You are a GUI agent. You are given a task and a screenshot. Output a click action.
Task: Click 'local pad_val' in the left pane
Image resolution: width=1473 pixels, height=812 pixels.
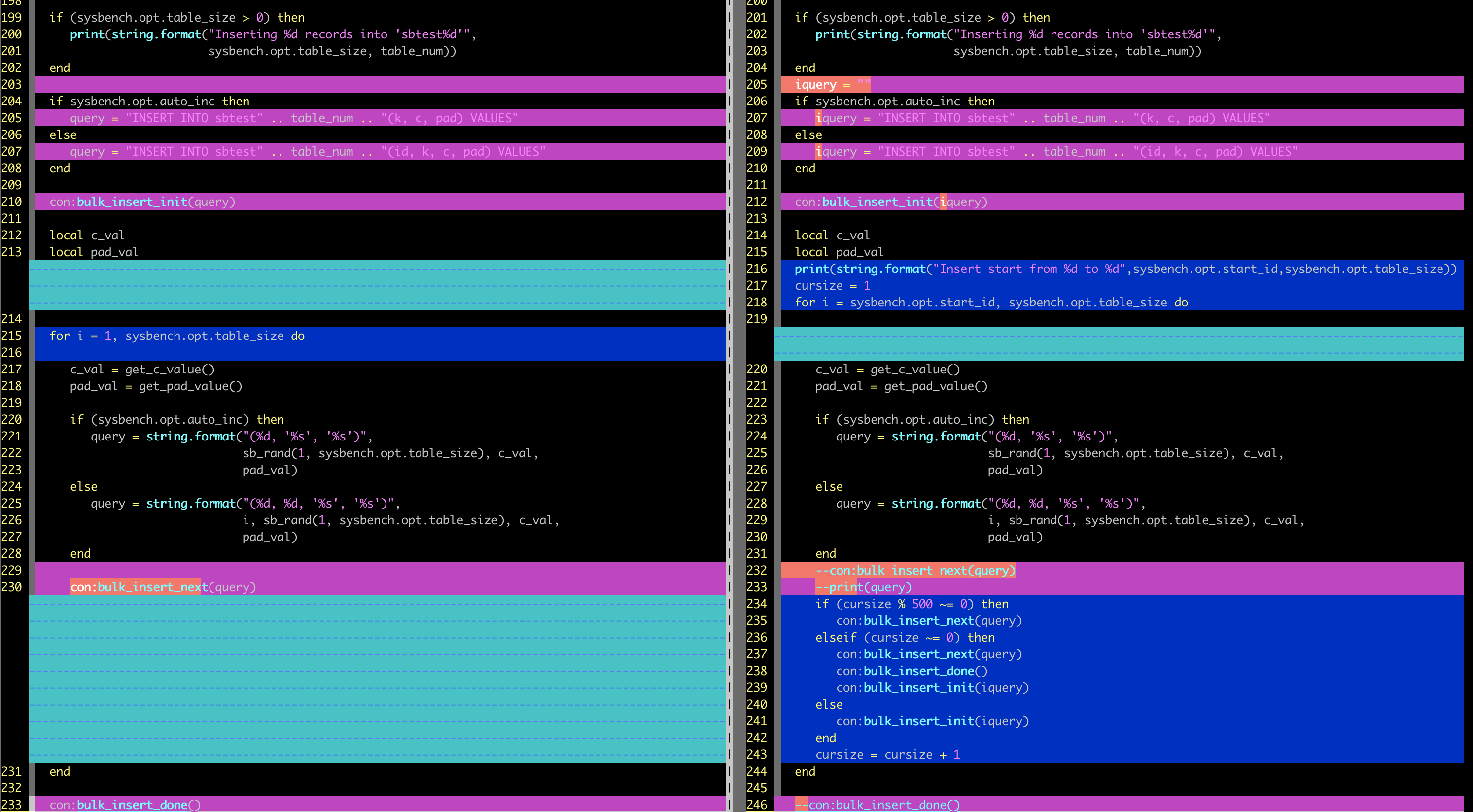[x=94, y=252]
